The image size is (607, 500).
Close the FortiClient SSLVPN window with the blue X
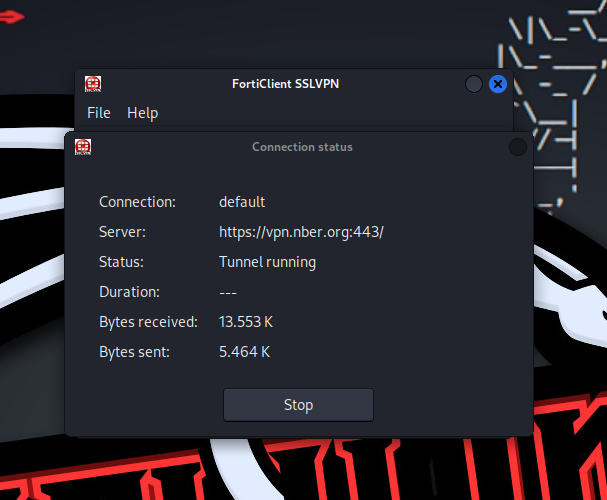click(x=498, y=85)
